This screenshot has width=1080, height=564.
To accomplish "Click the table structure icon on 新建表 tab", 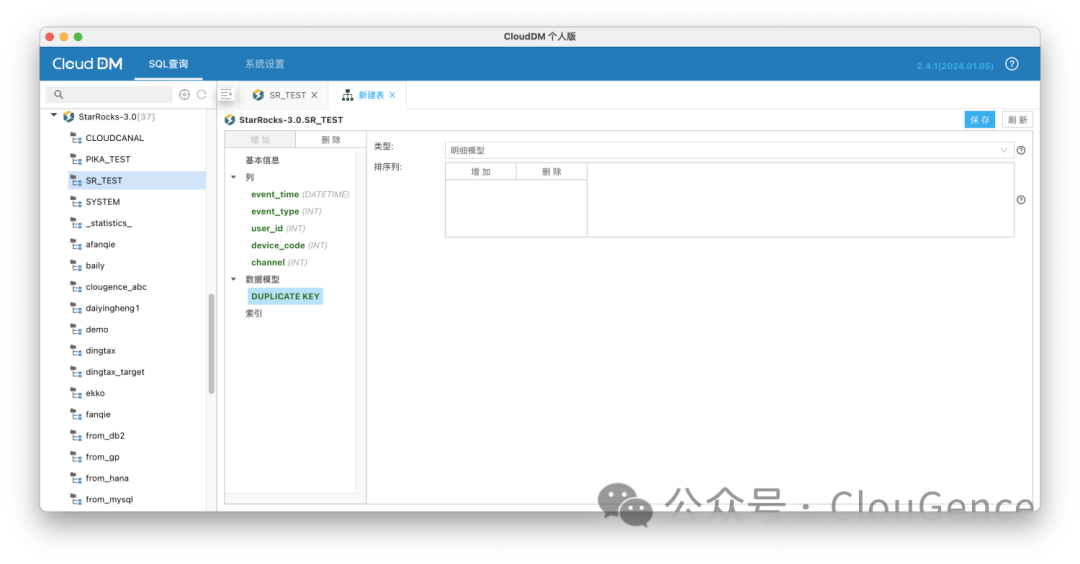I will coord(347,95).
